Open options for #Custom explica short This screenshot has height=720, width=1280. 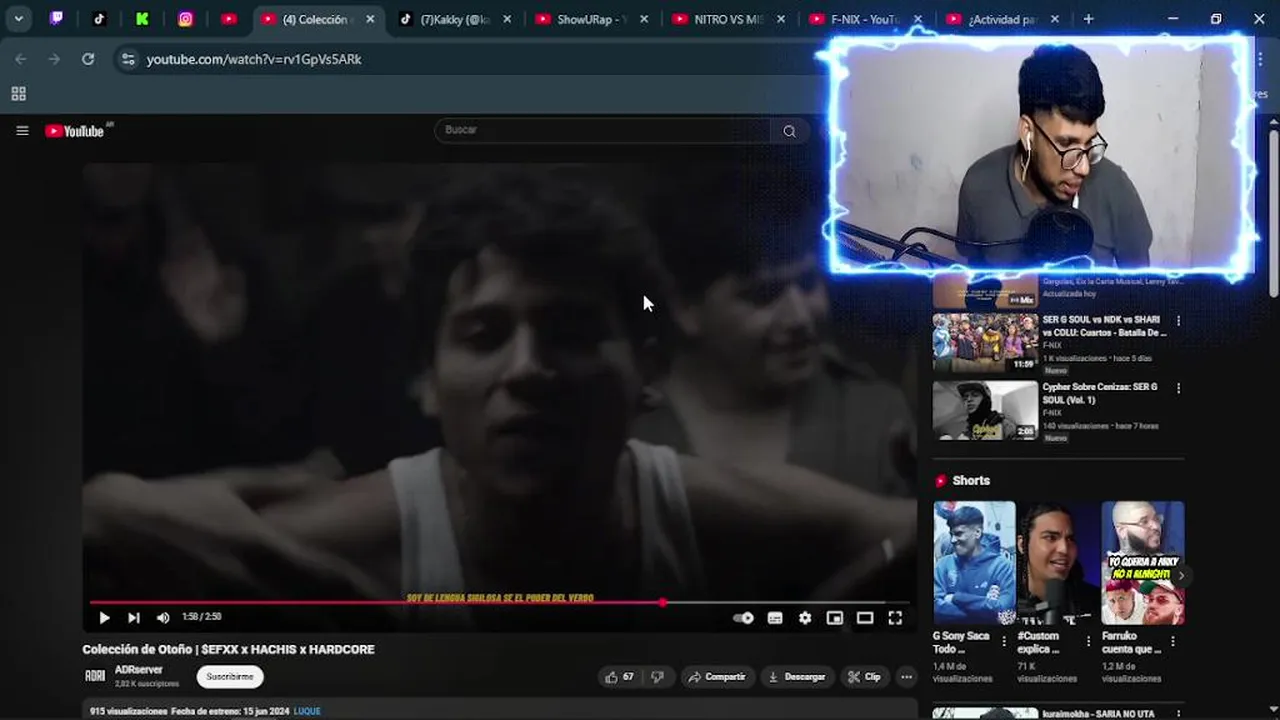point(1088,641)
